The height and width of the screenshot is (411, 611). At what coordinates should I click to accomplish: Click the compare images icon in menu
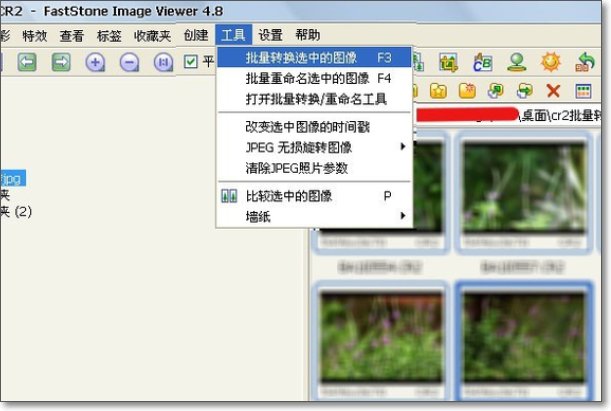229,196
